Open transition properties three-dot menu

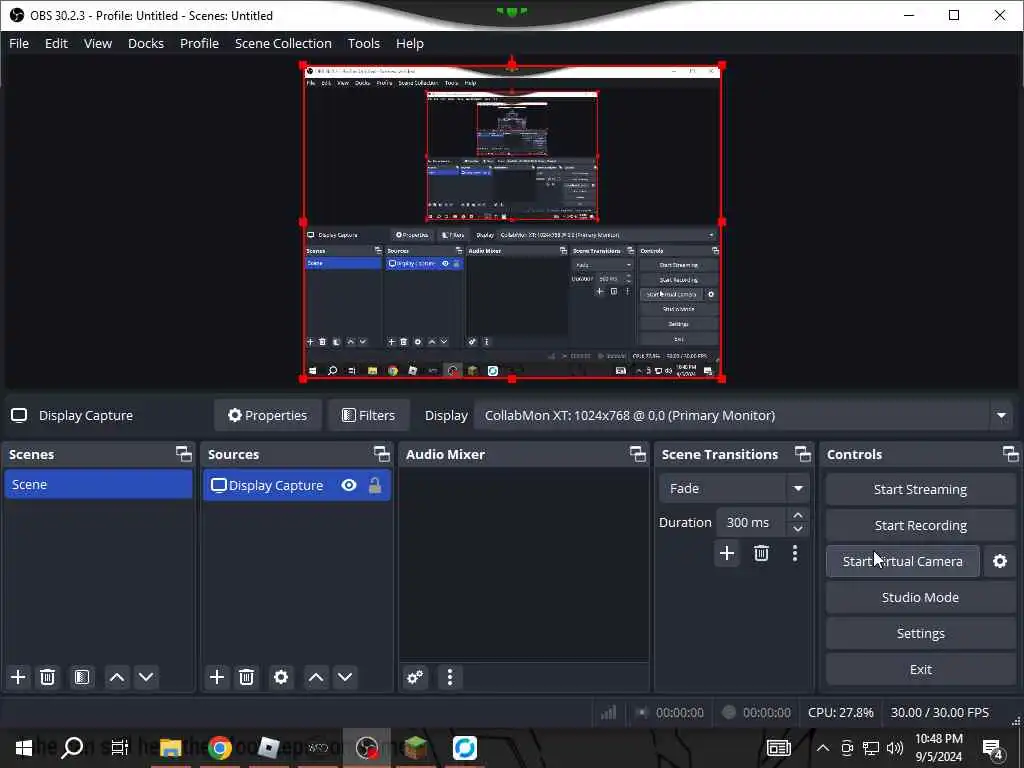(795, 554)
